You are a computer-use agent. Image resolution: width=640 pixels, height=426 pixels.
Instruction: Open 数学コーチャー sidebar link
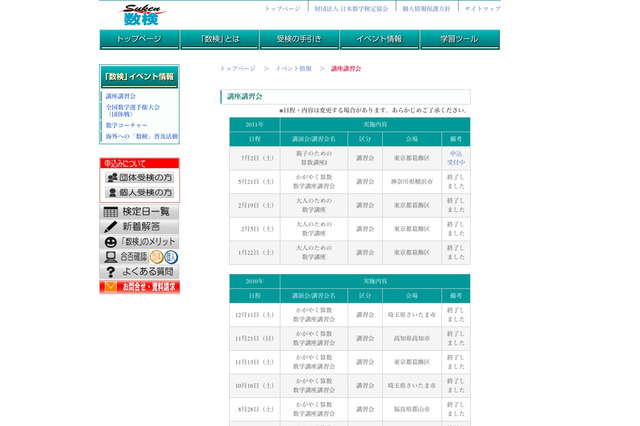point(127,125)
